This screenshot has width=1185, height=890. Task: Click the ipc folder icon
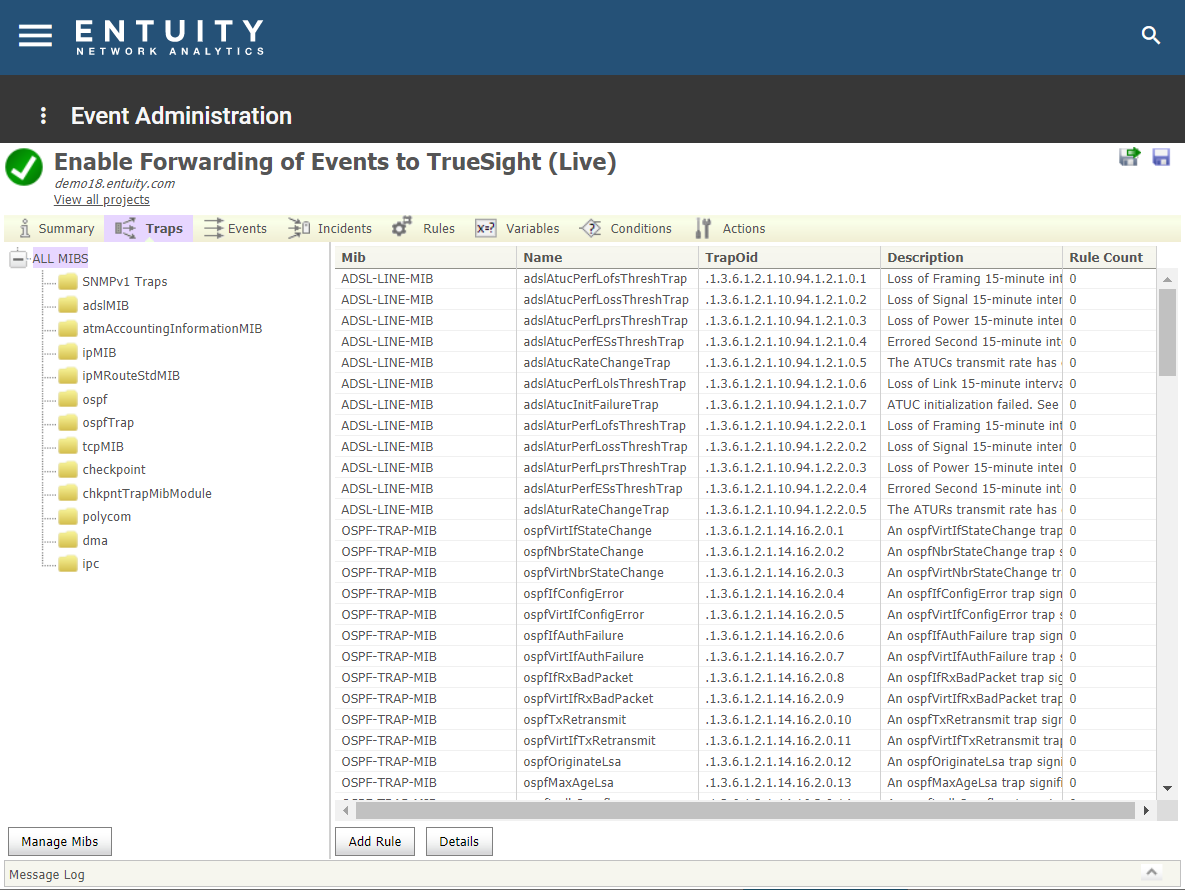pos(69,564)
